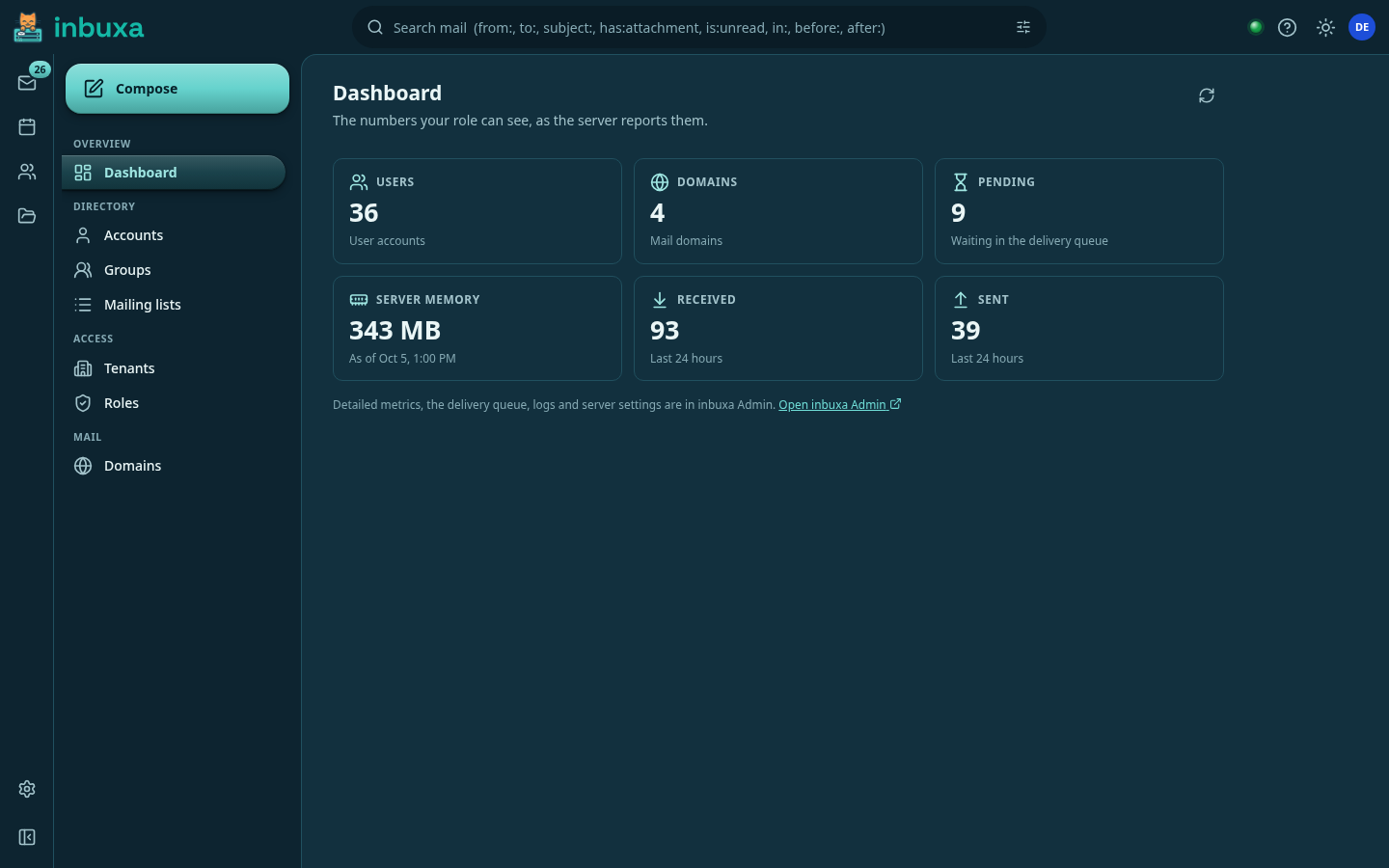
Task: Click the 'As of Oct 5, 1:00 PM' text
Action: tap(402, 358)
